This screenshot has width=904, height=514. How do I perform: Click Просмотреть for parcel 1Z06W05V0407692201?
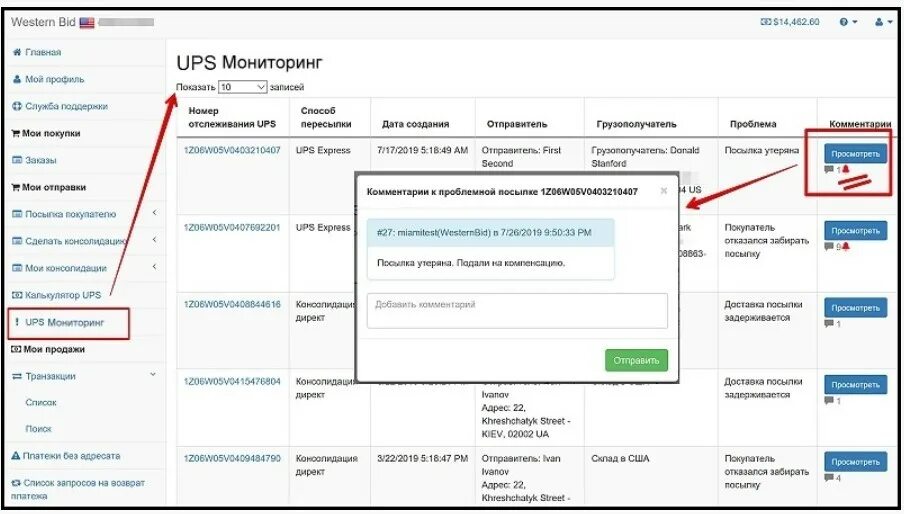[856, 230]
